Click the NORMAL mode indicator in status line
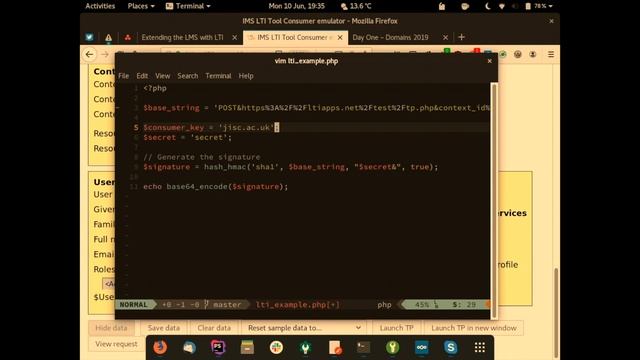 point(133,304)
